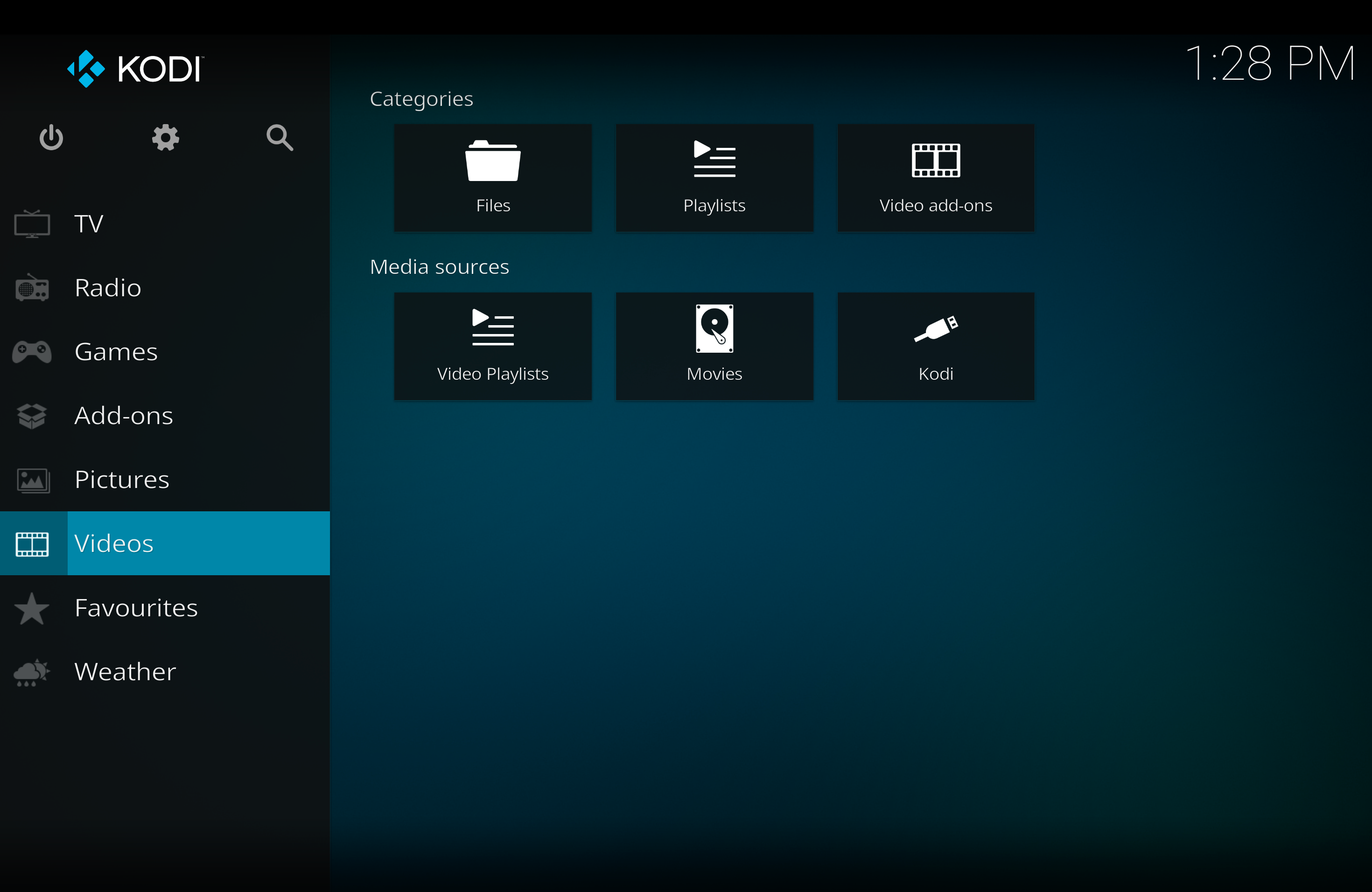Select highlighted Videos menu label
The height and width of the screenshot is (892, 1372).
click(114, 544)
